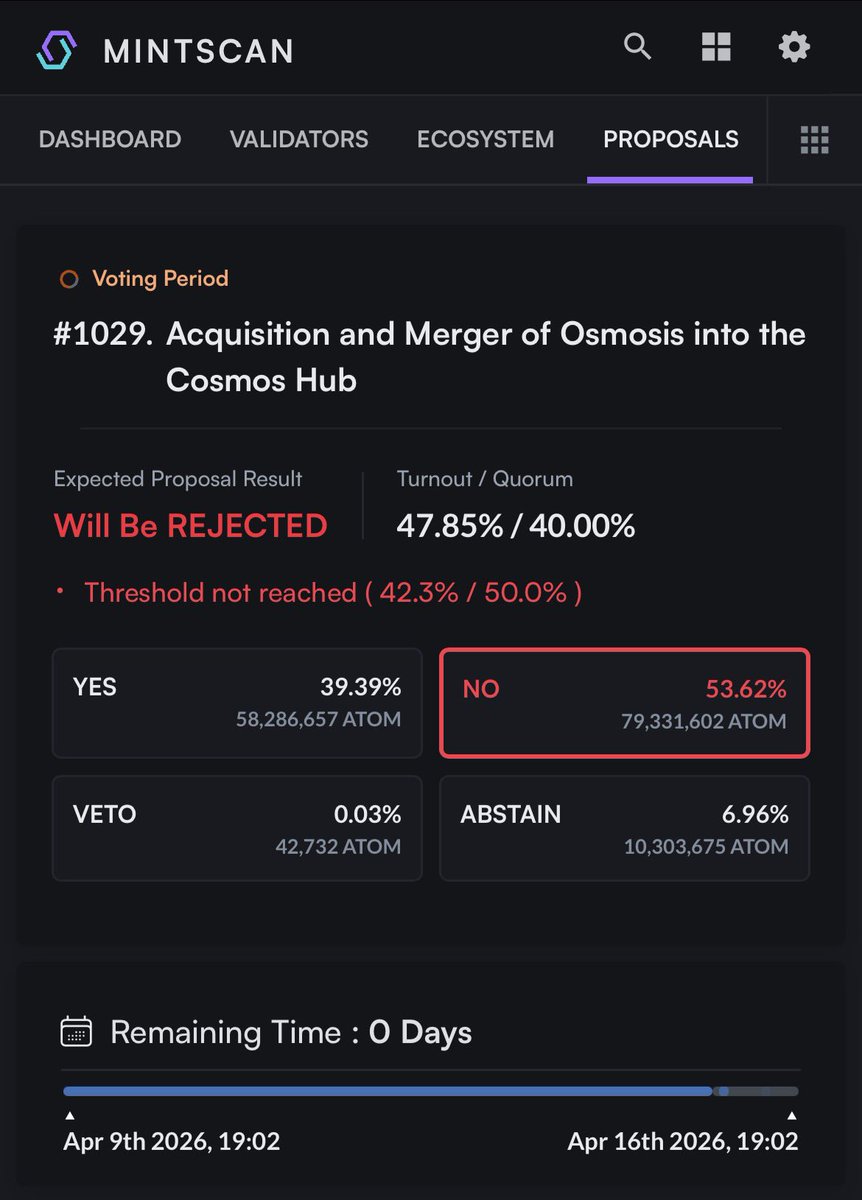Open the search magnifier icon
Viewport: 862px width, 1200px height.
(x=638, y=46)
